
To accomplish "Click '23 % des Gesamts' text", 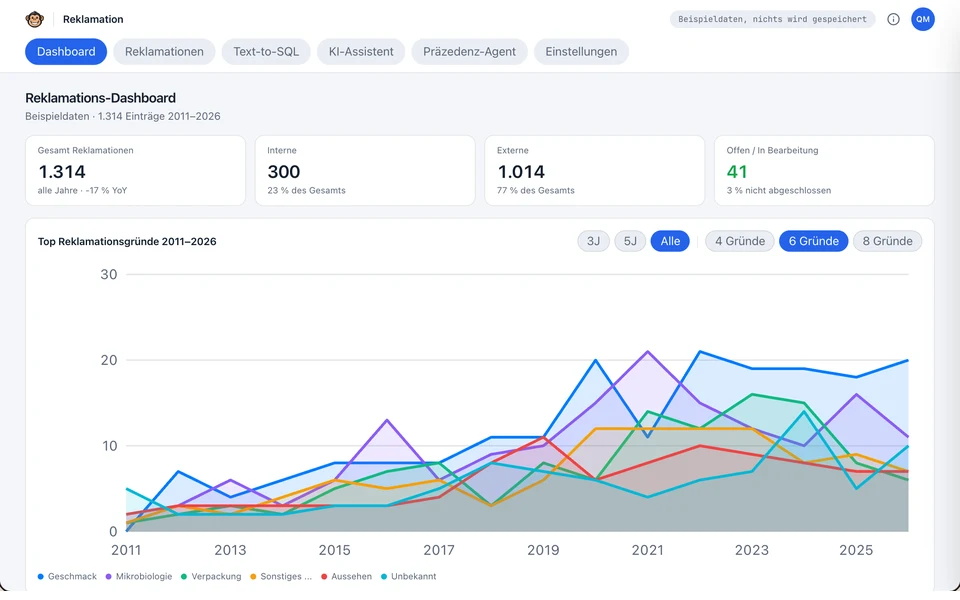I will pyautogui.click(x=306, y=190).
